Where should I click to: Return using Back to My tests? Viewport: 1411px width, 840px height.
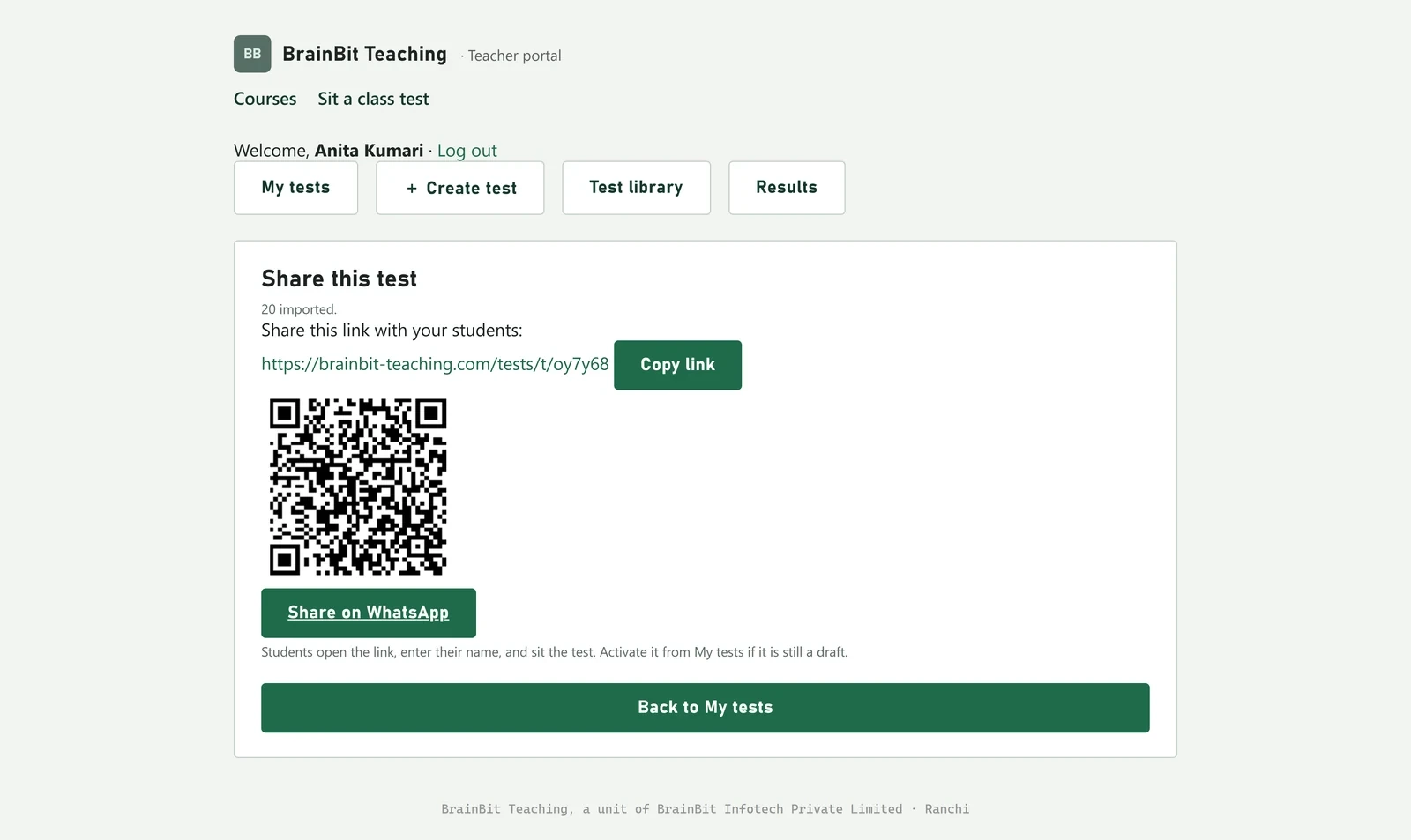(x=705, y=708)
